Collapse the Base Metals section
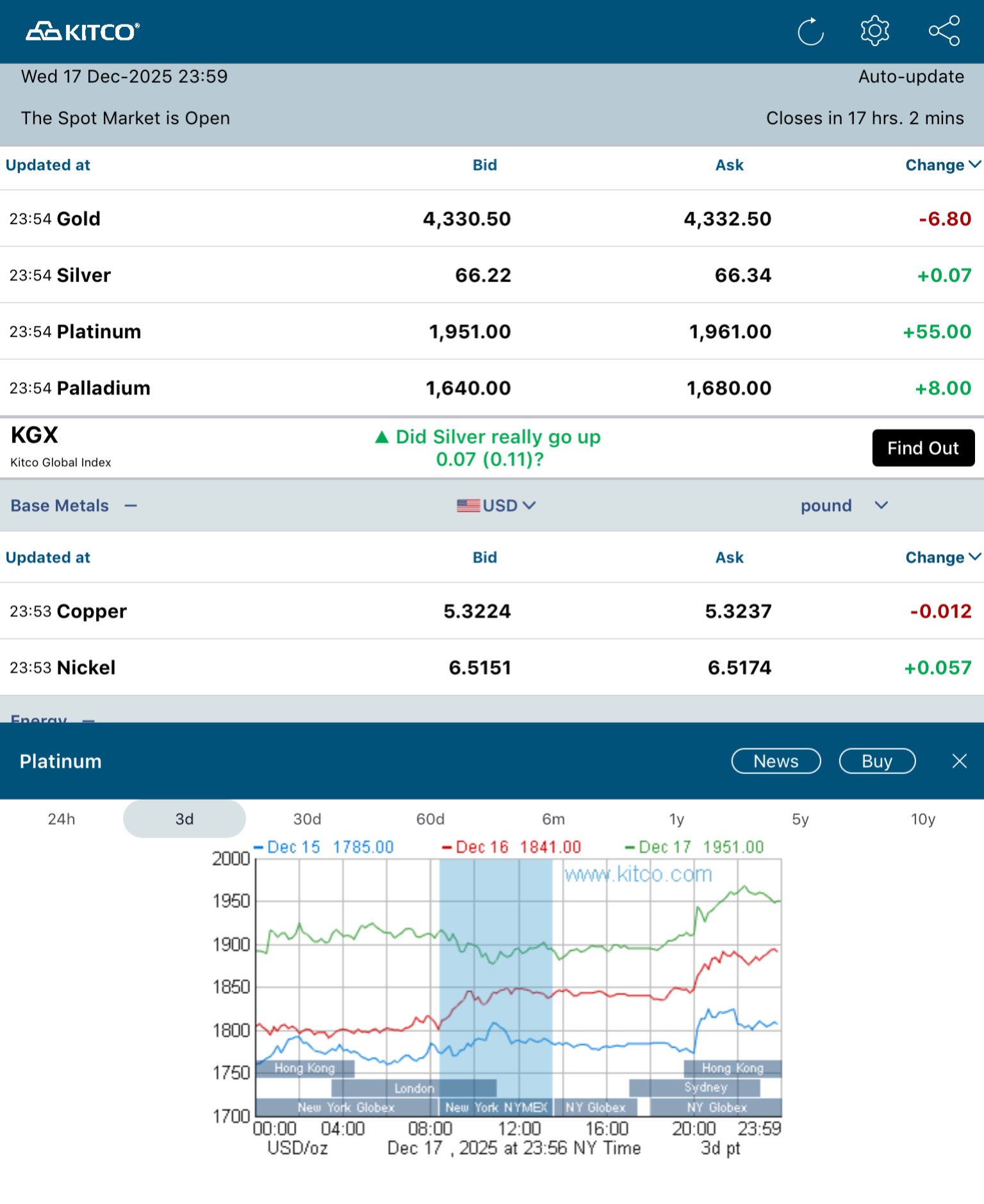Image resolution: width=984 pixels, height=1204 pixels. point(131,506)
